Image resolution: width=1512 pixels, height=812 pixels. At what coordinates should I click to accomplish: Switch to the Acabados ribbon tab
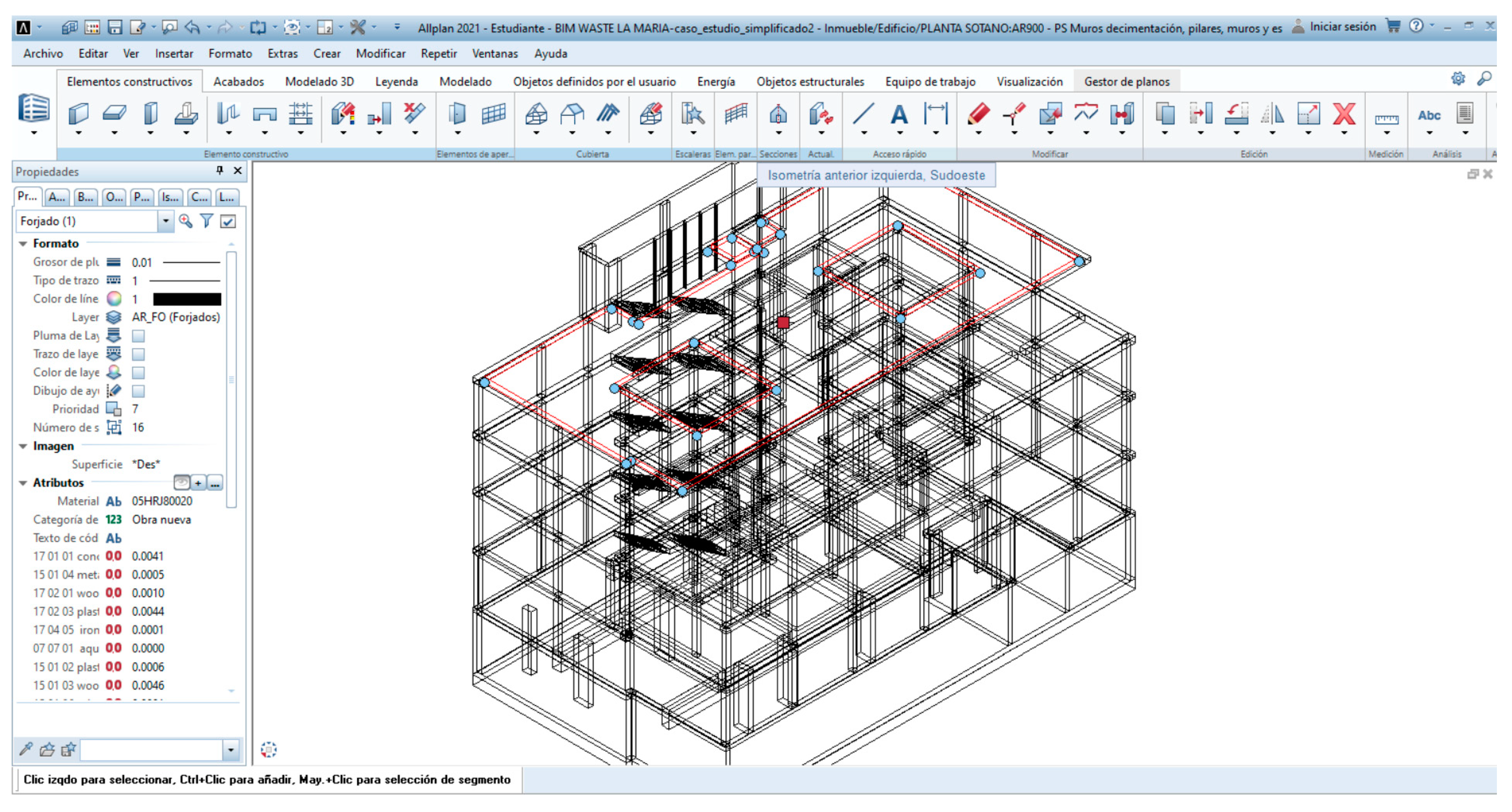238,82
